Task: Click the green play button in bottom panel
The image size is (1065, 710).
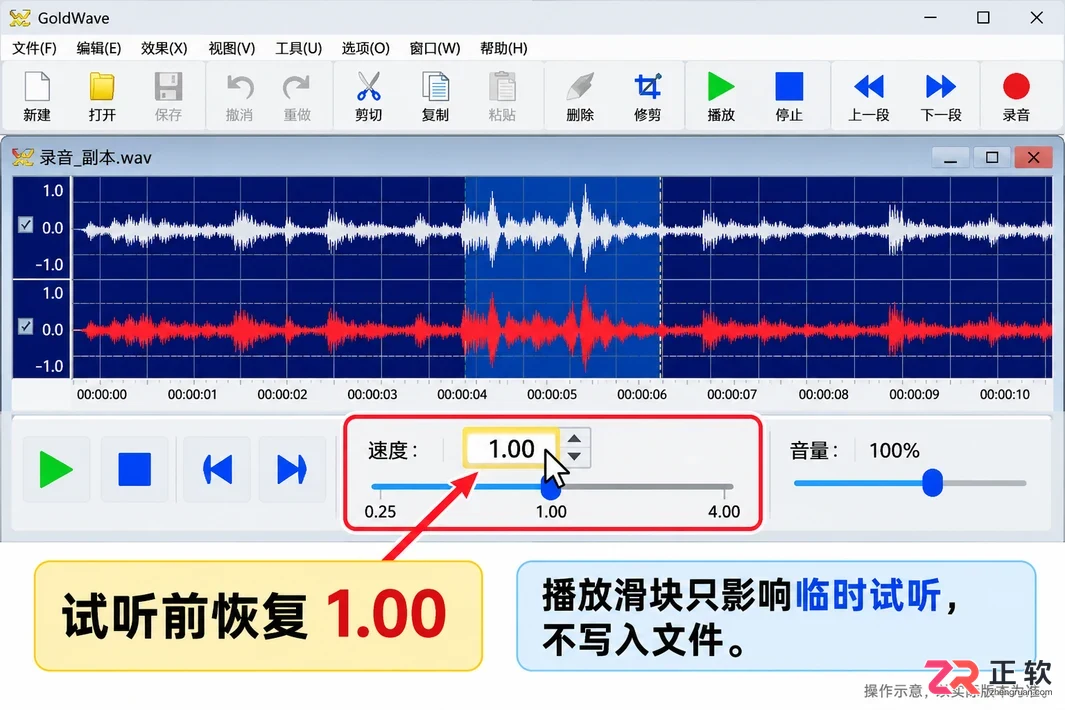Action: tap(56, 469)
